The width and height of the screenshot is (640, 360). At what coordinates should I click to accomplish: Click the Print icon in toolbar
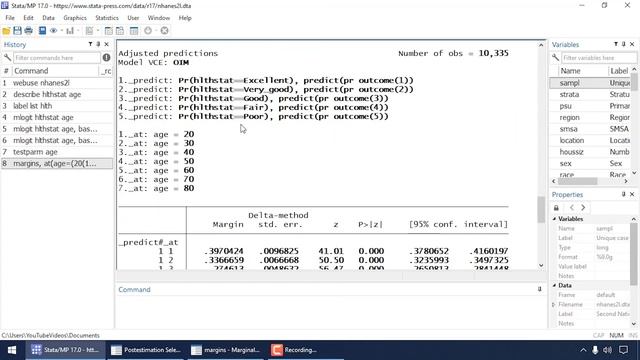click(29, 31)
